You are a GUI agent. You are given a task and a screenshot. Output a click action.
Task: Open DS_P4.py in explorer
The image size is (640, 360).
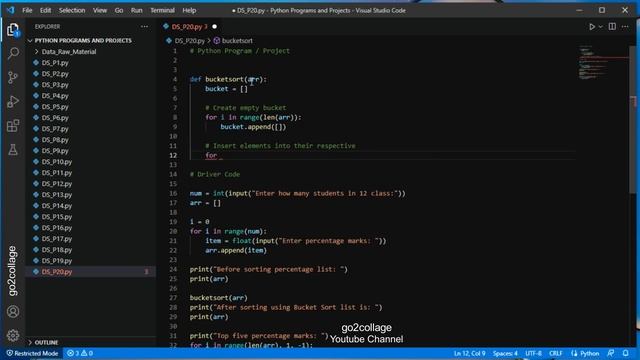[x=55, y=96]
